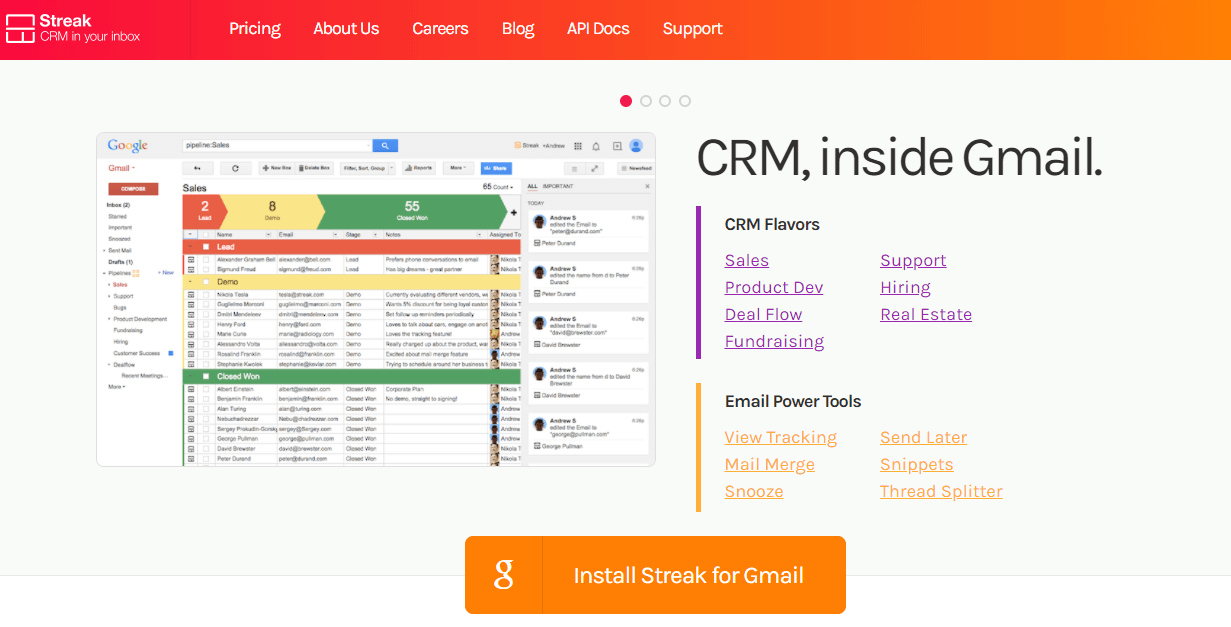
Task: Jump to the fourth carousel slide dot
Action: pyautogui.click(x=685, y=101)
